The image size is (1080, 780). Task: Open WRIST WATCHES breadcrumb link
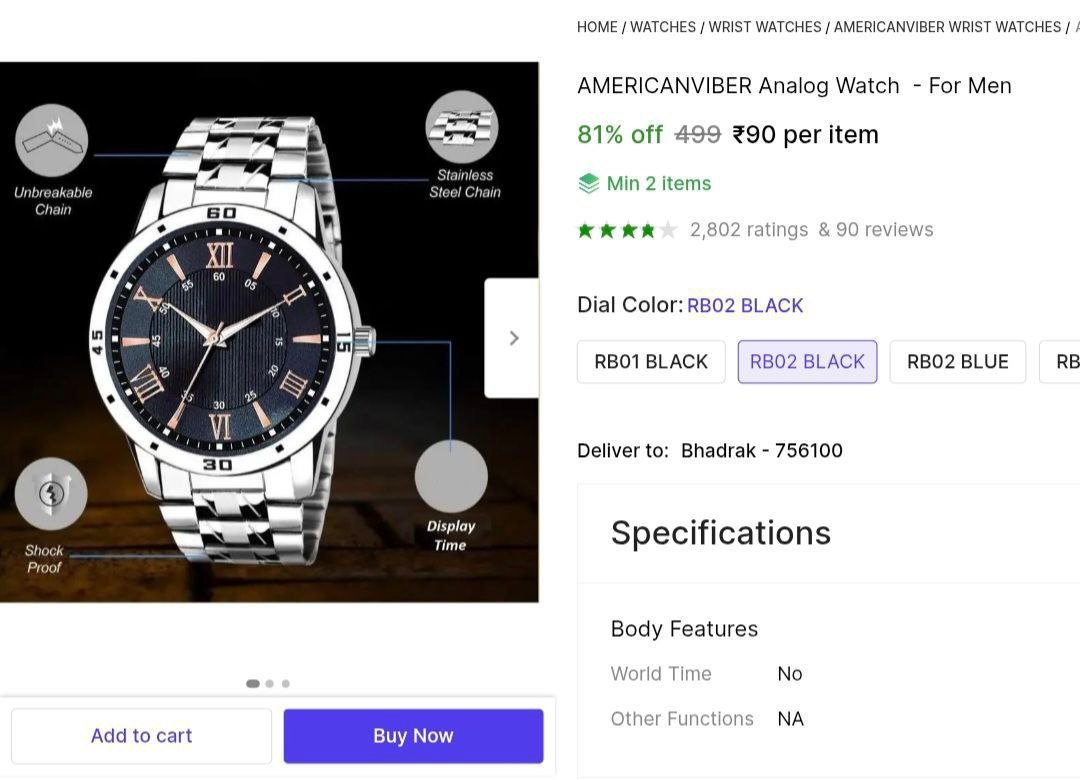tap(764, 27)
